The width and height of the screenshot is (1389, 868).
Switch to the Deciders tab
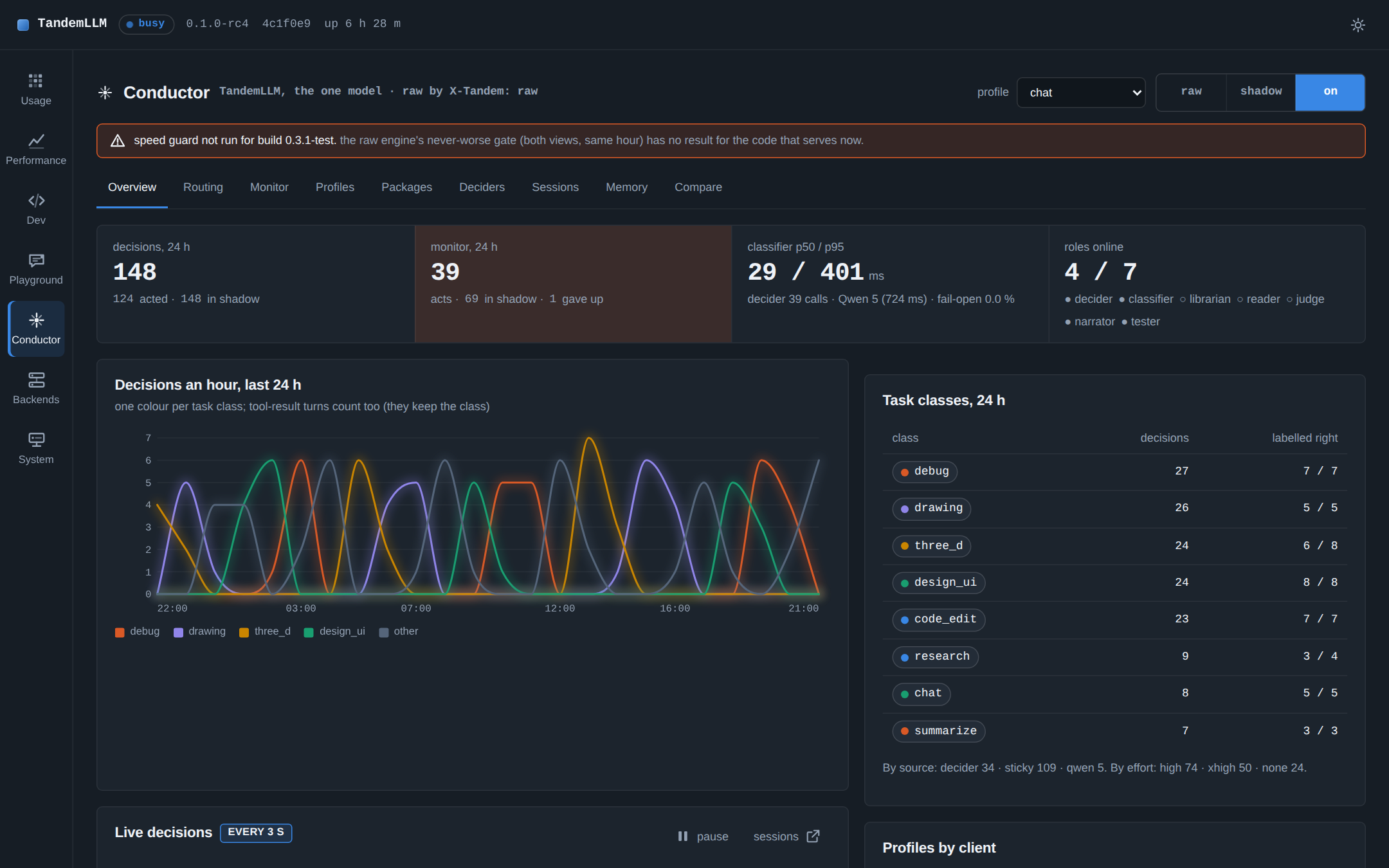coord(482,187)
